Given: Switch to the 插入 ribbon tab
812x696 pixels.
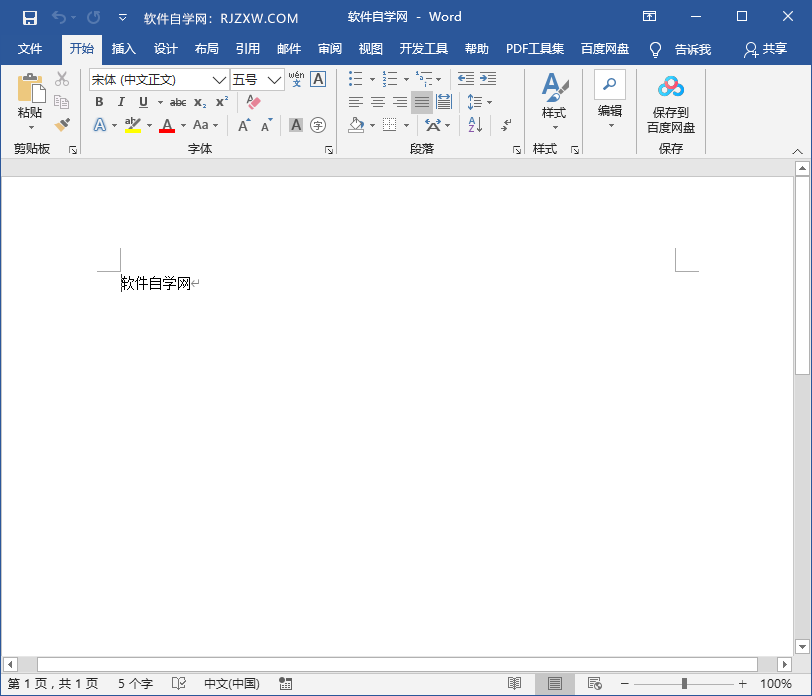Looking at the screenshot, I should 123,49.
